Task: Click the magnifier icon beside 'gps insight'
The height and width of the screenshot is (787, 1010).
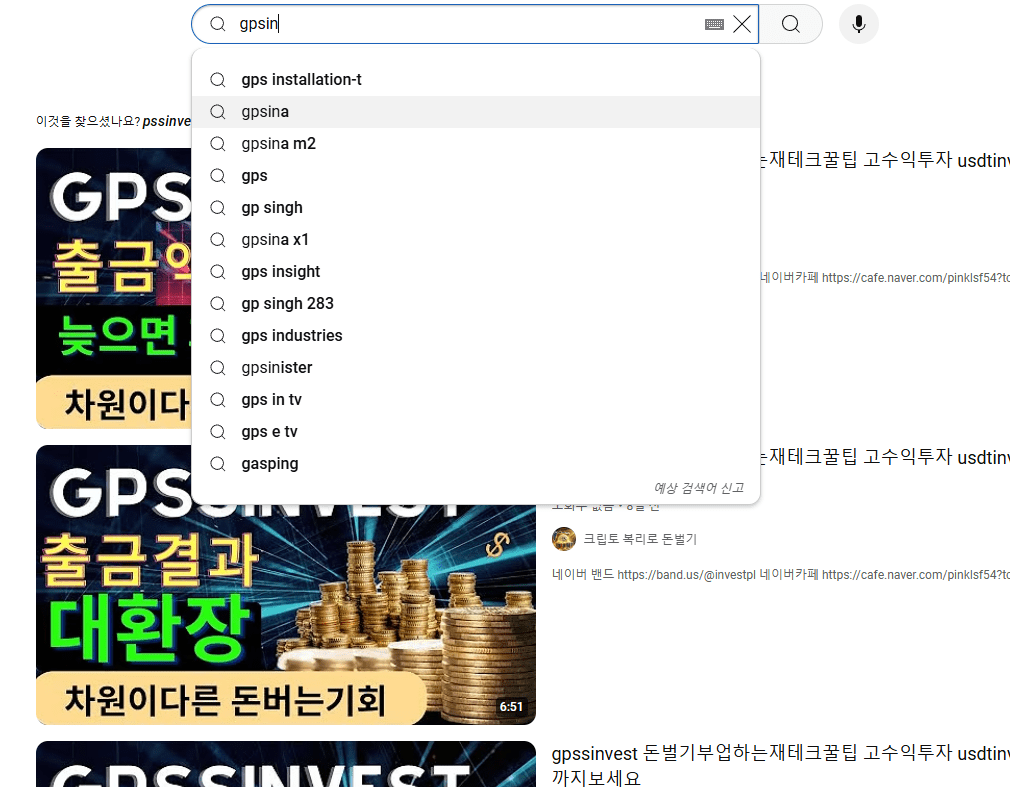Action: (218, 272)
